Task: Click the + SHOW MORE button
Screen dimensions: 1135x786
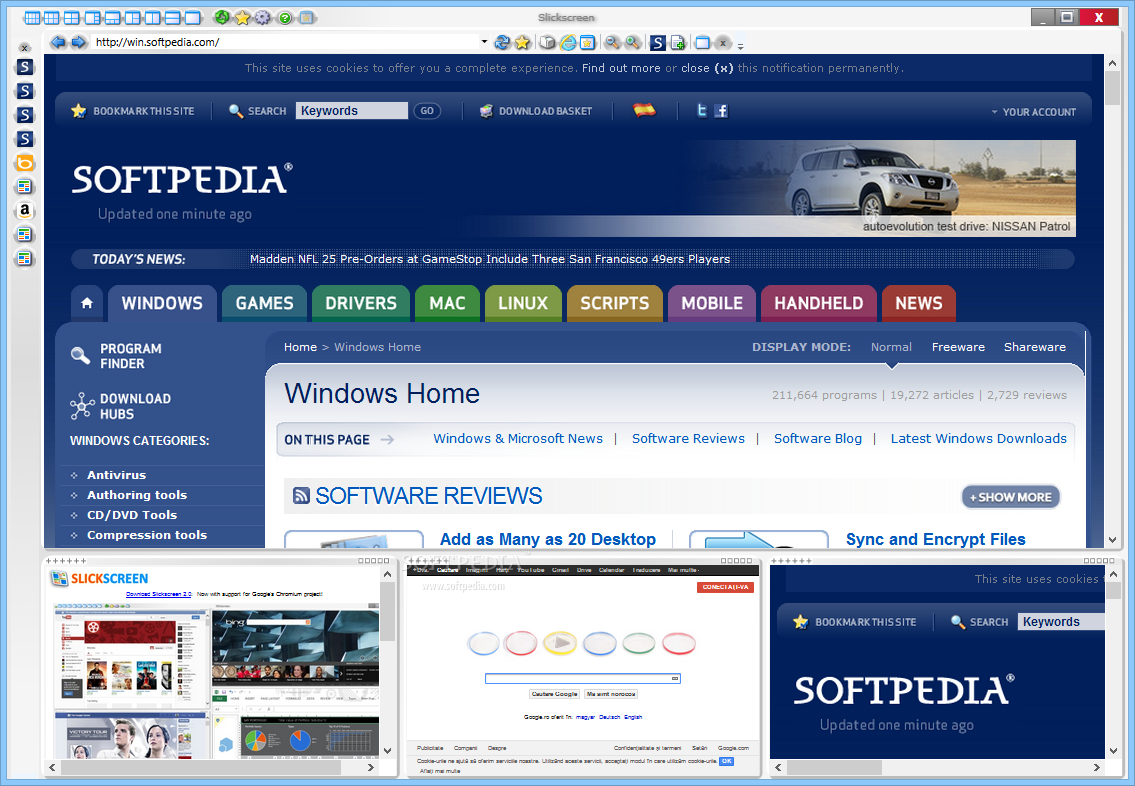Action: 1010,497
